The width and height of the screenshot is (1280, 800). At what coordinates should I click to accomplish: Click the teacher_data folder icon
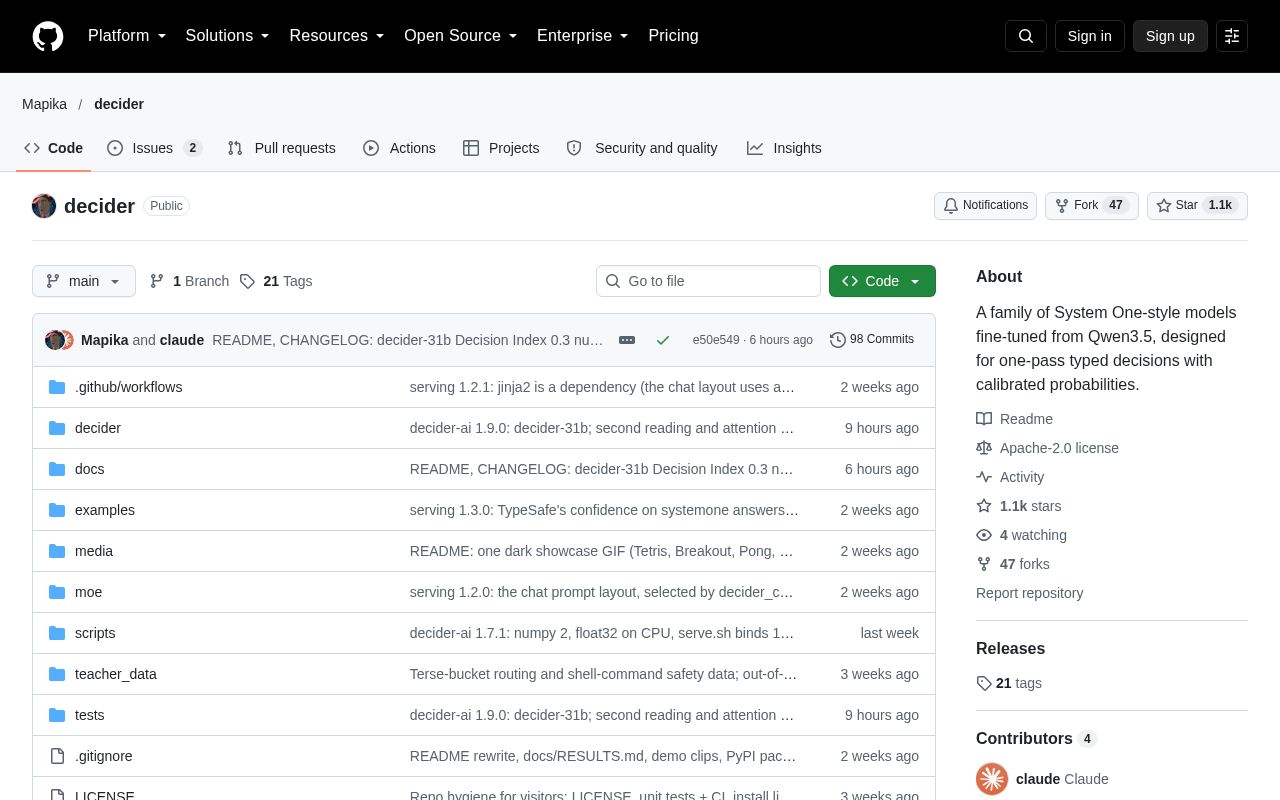pyautogui.click(x=57, y=674)
